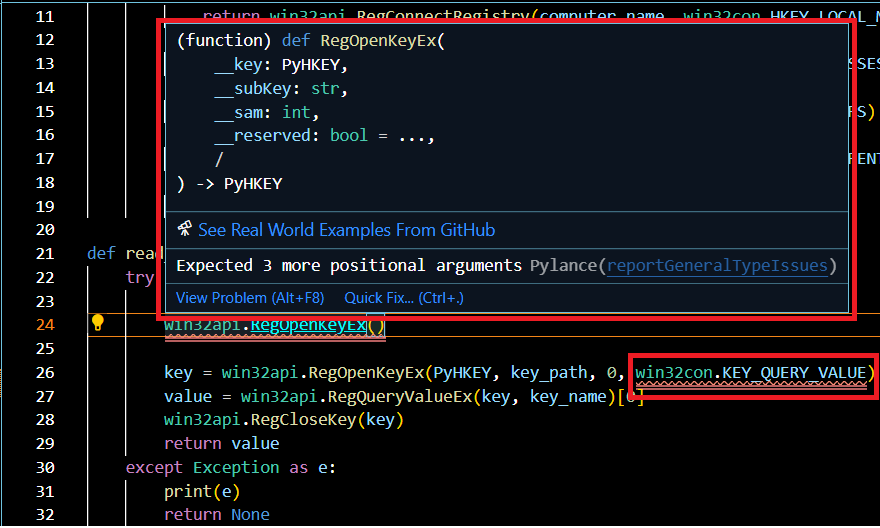880x528 pixels.
Task: Click Quick Fix... (Ctrl+.) link
Action: [x=404, y=298]
